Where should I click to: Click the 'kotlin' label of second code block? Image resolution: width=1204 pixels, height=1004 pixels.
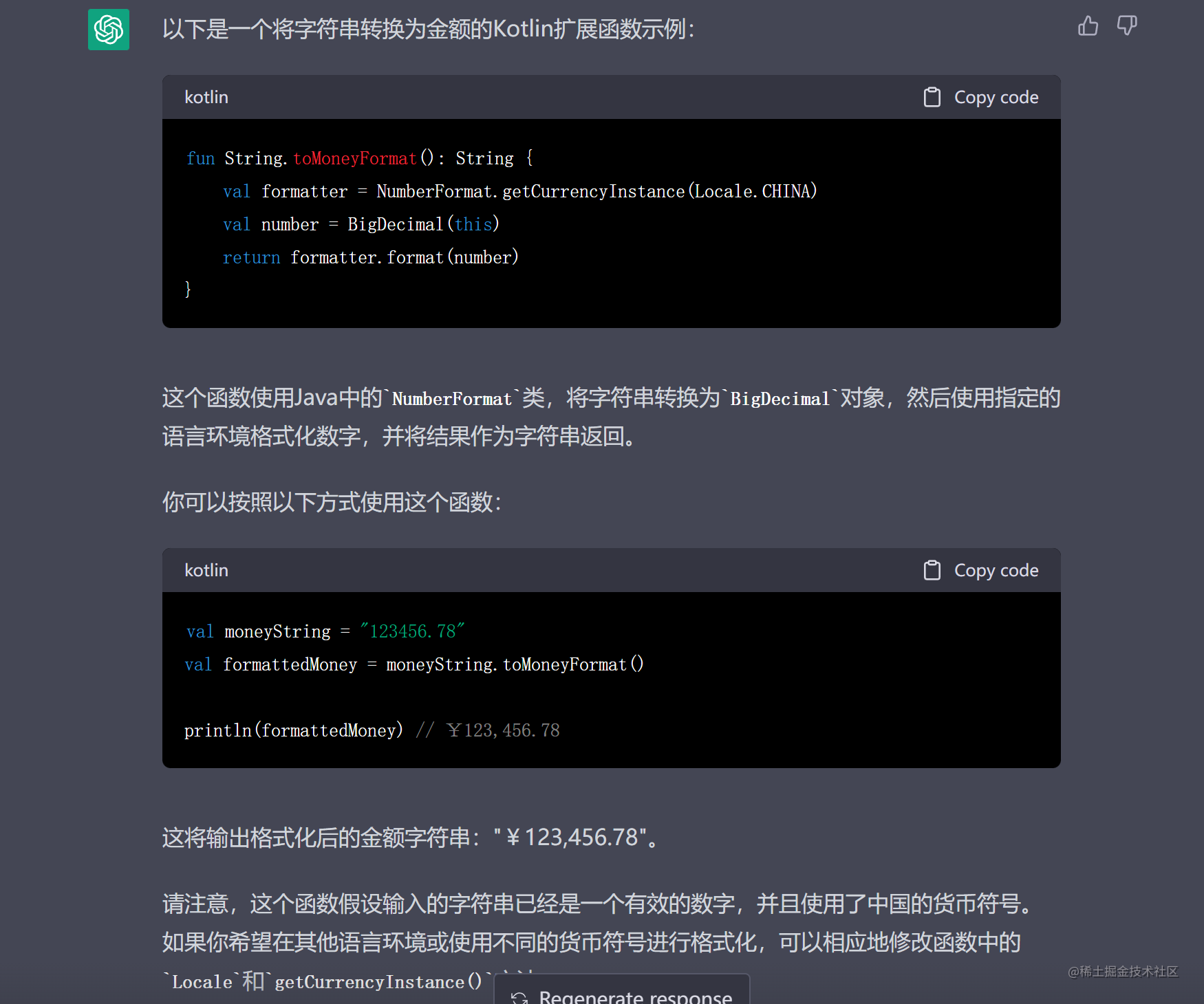coord(206,570)
